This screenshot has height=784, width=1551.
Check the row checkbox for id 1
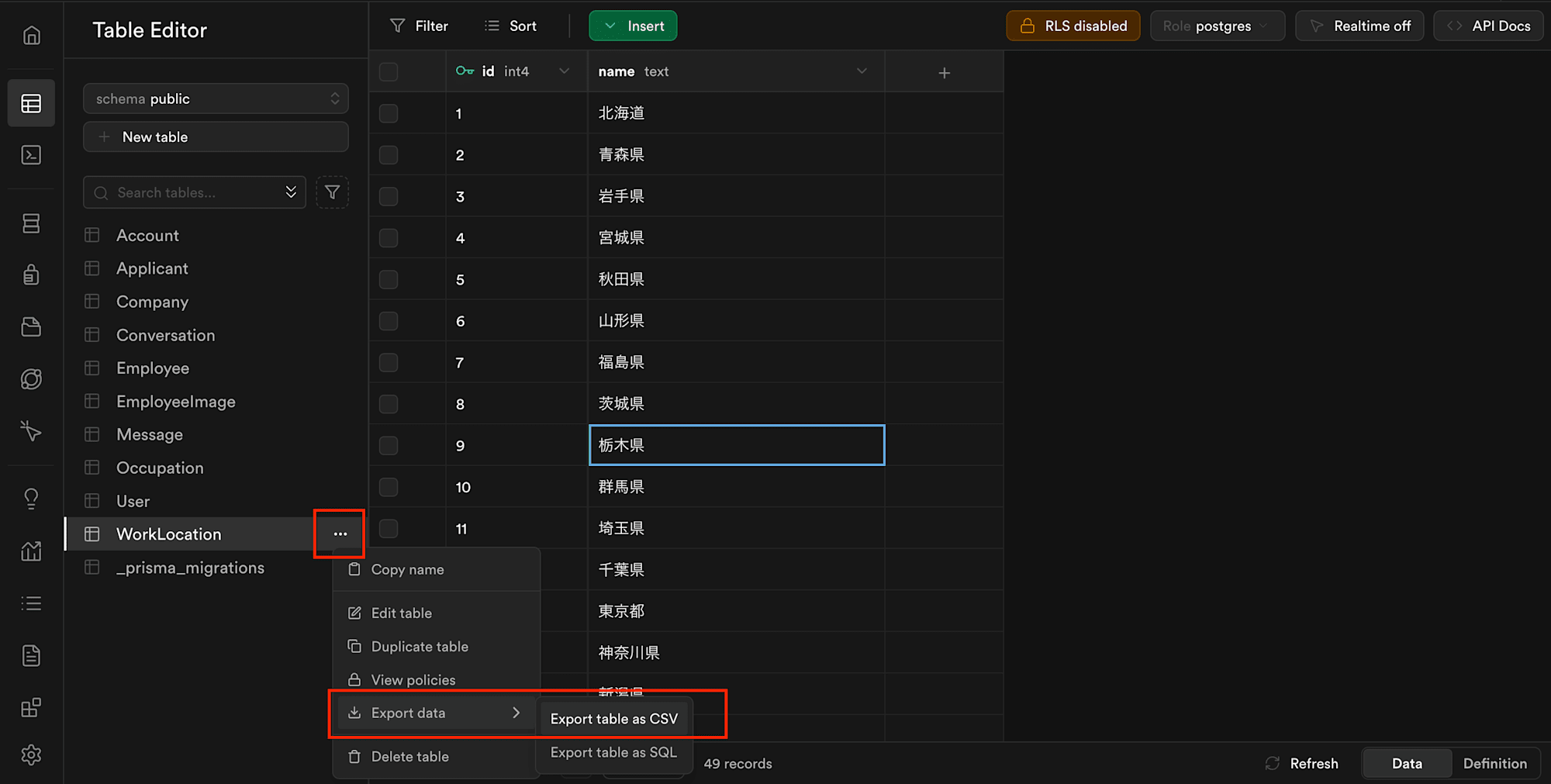click(389, 113)
